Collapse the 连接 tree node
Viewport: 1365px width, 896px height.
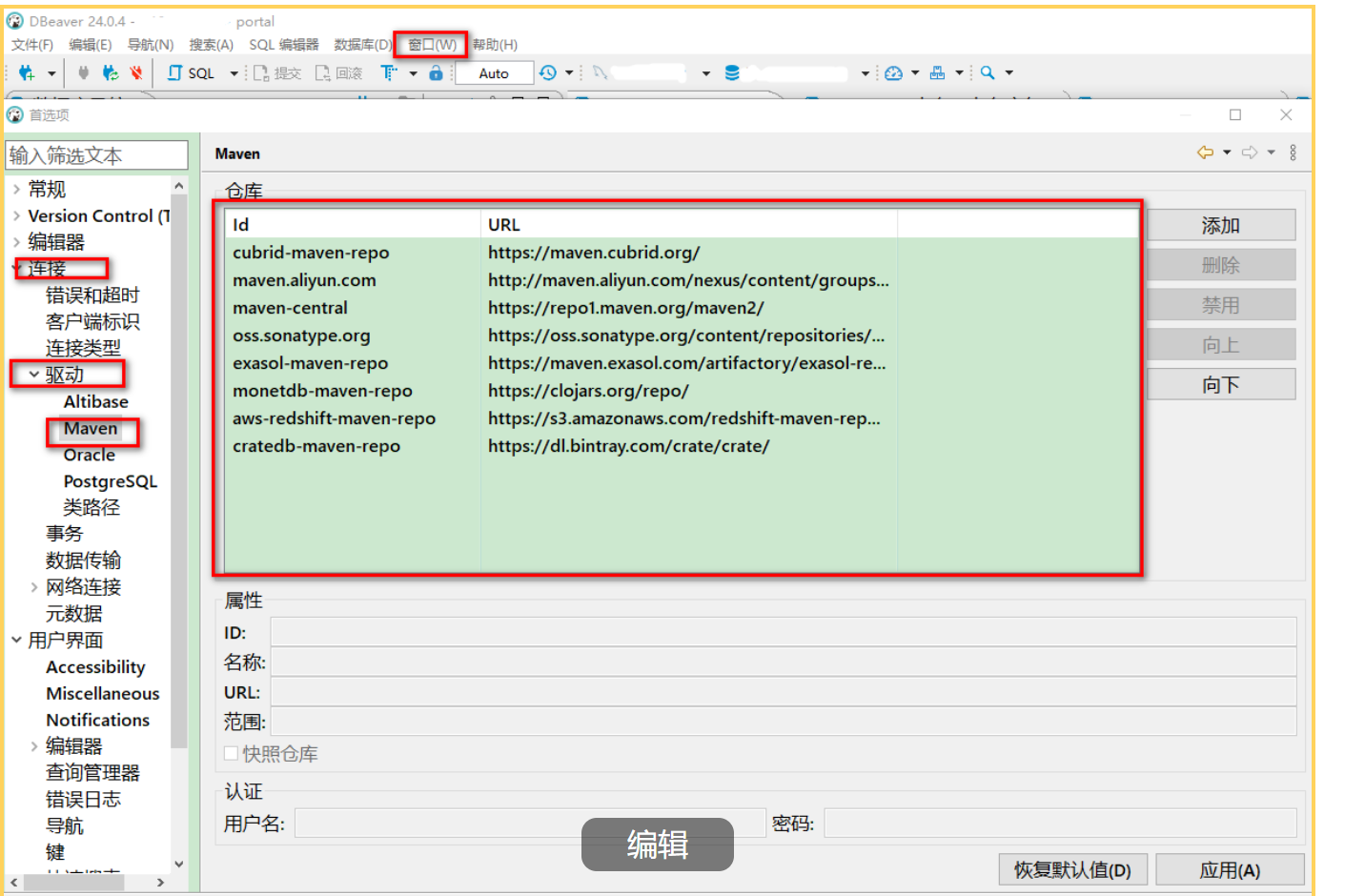pyautogui.click(x=17, y=269)
